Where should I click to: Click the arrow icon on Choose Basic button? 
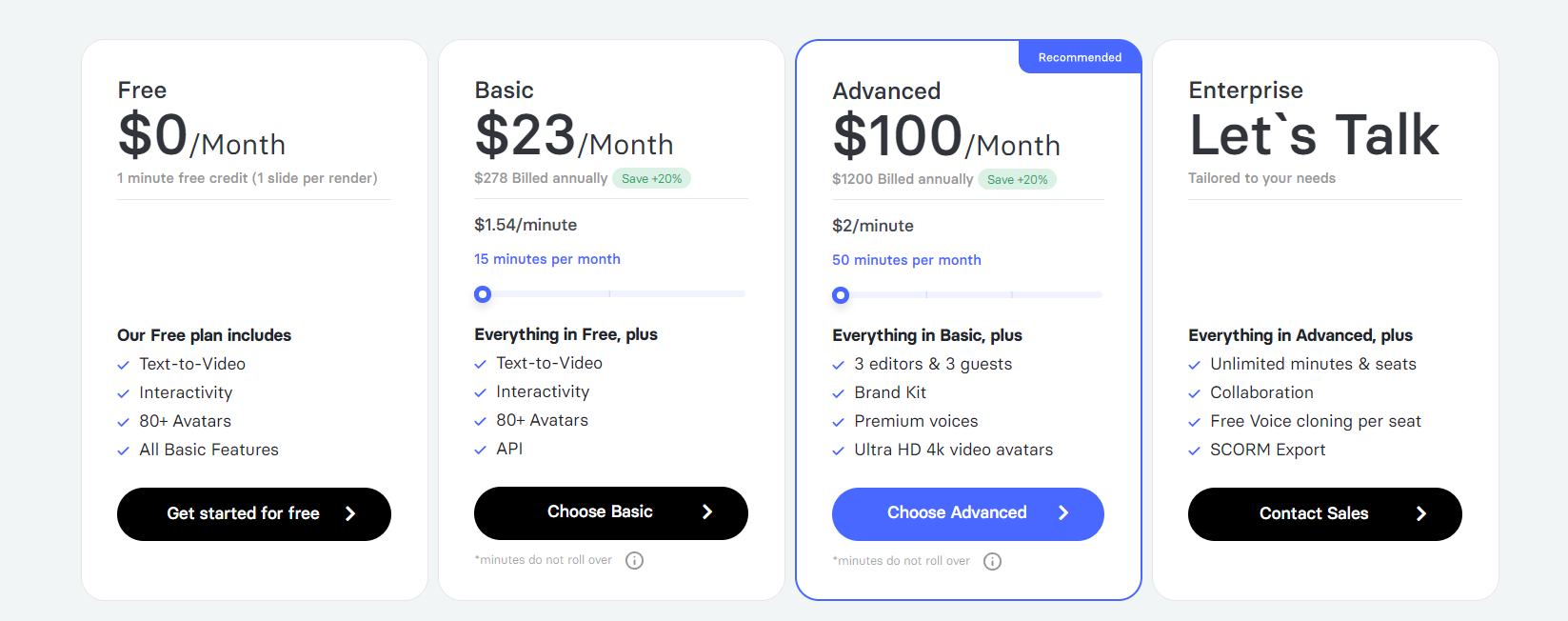click(707, 511)
